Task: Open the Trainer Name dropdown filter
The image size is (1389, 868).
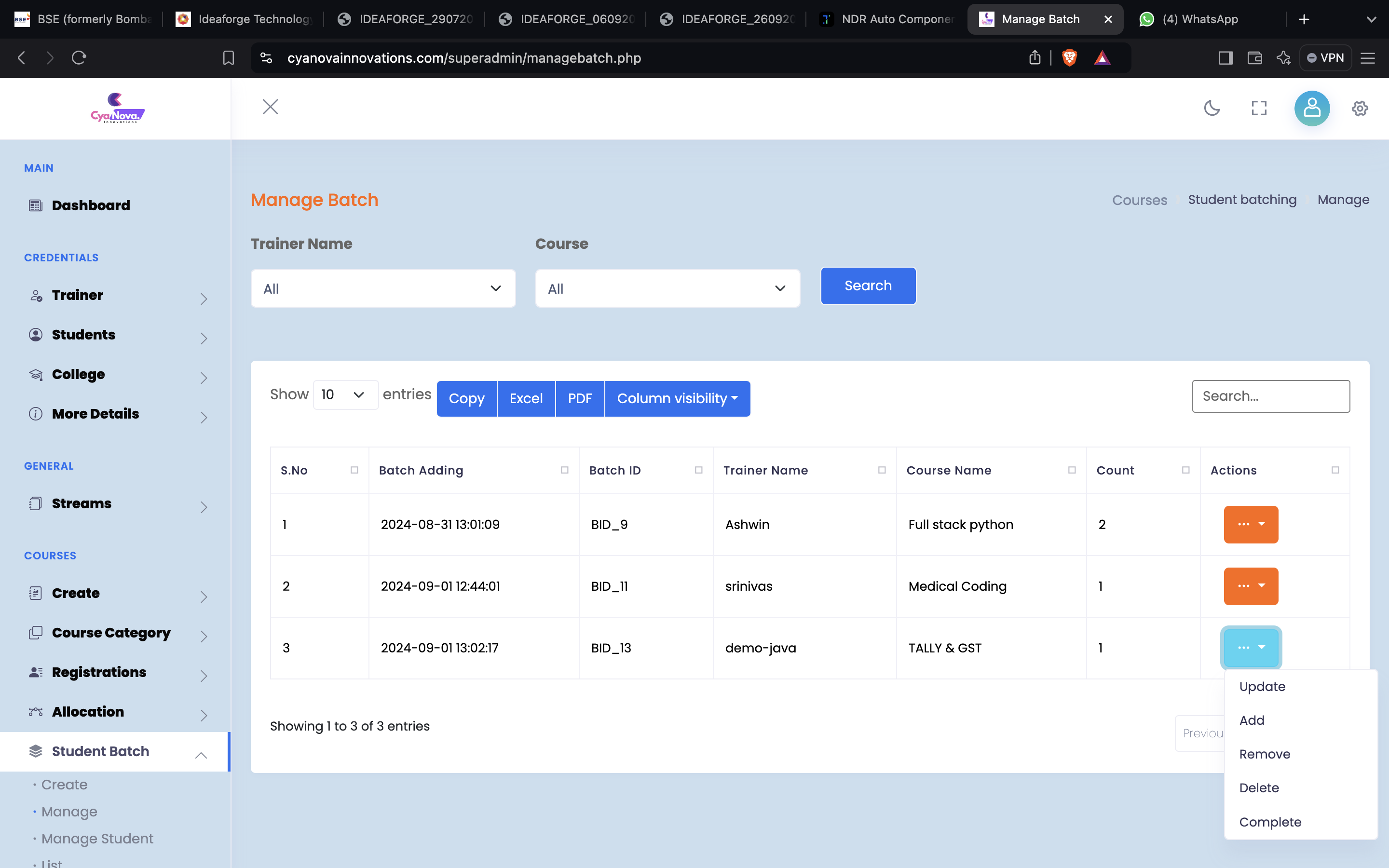Action: click(x=383, y=289)
